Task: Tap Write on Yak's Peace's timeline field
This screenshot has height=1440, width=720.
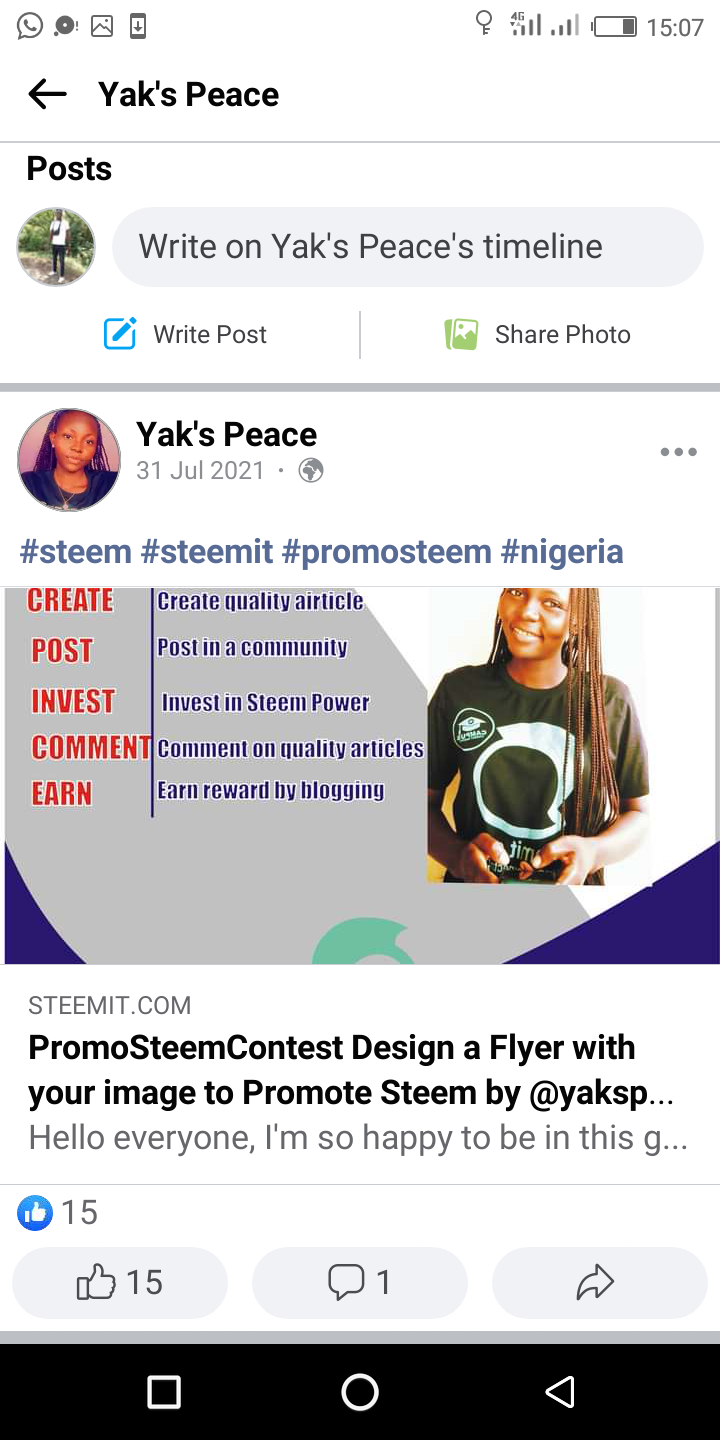Action: pyautogui.click(x=408, y=247)
